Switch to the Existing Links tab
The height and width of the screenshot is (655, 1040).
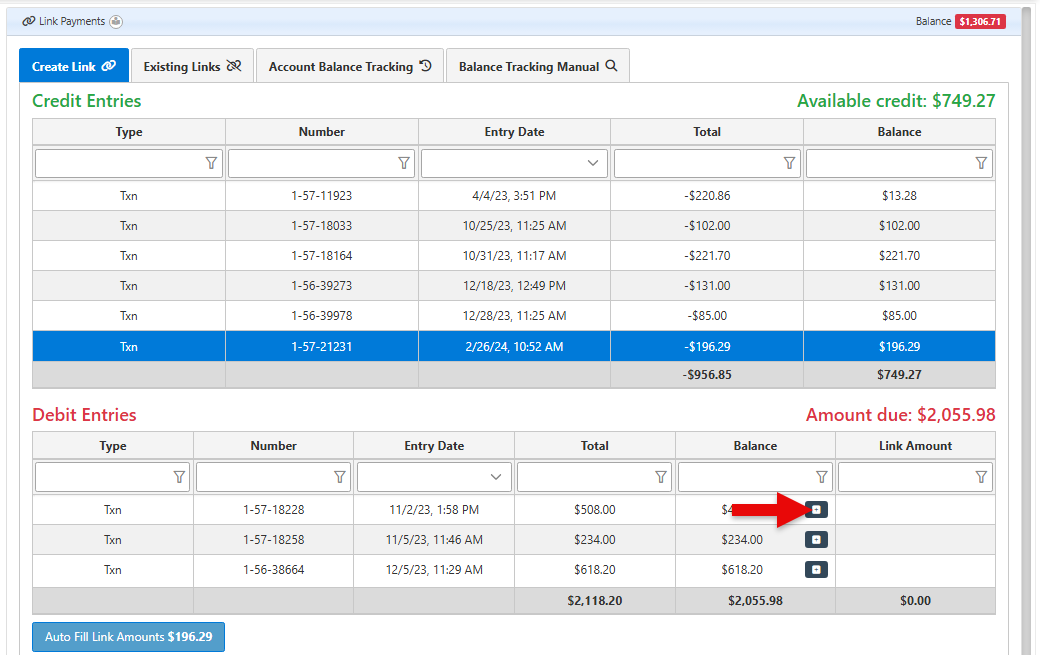click(192, 67)
